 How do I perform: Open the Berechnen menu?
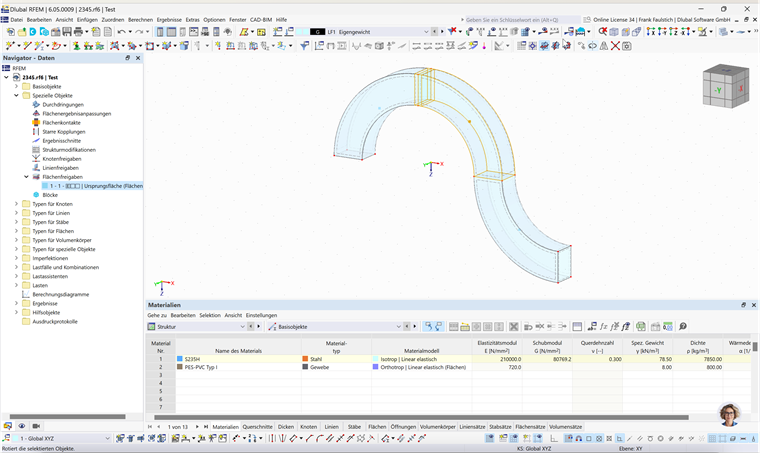click(140, 20)
